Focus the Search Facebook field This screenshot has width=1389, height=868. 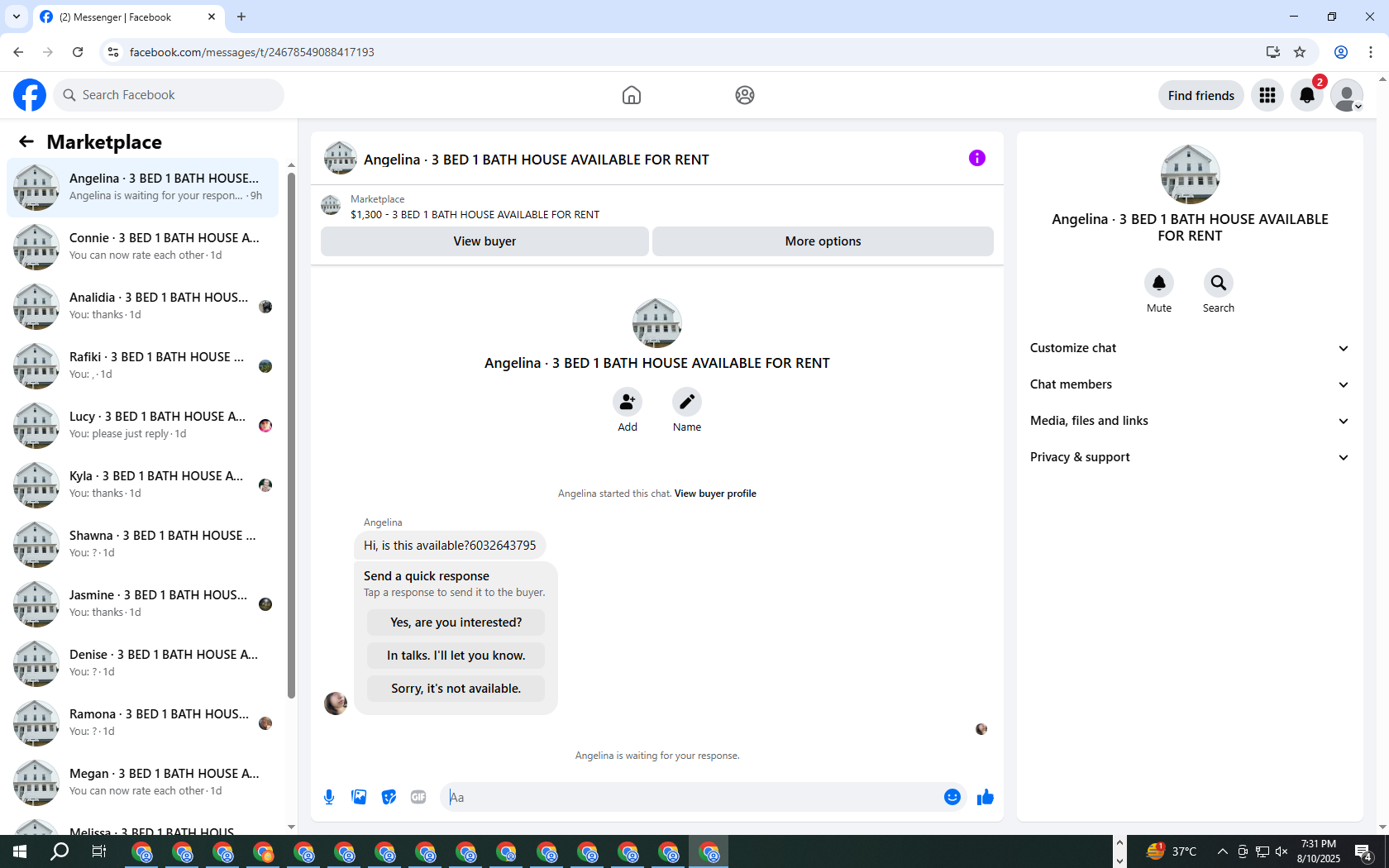click(x=169, y=95)
